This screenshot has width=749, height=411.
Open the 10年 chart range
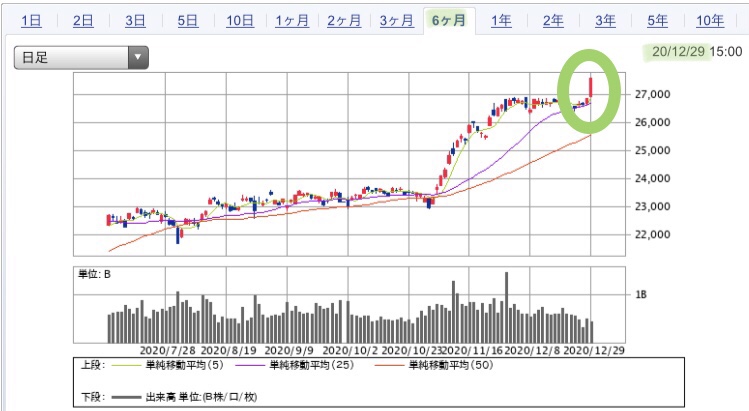[x=710, y=21]
